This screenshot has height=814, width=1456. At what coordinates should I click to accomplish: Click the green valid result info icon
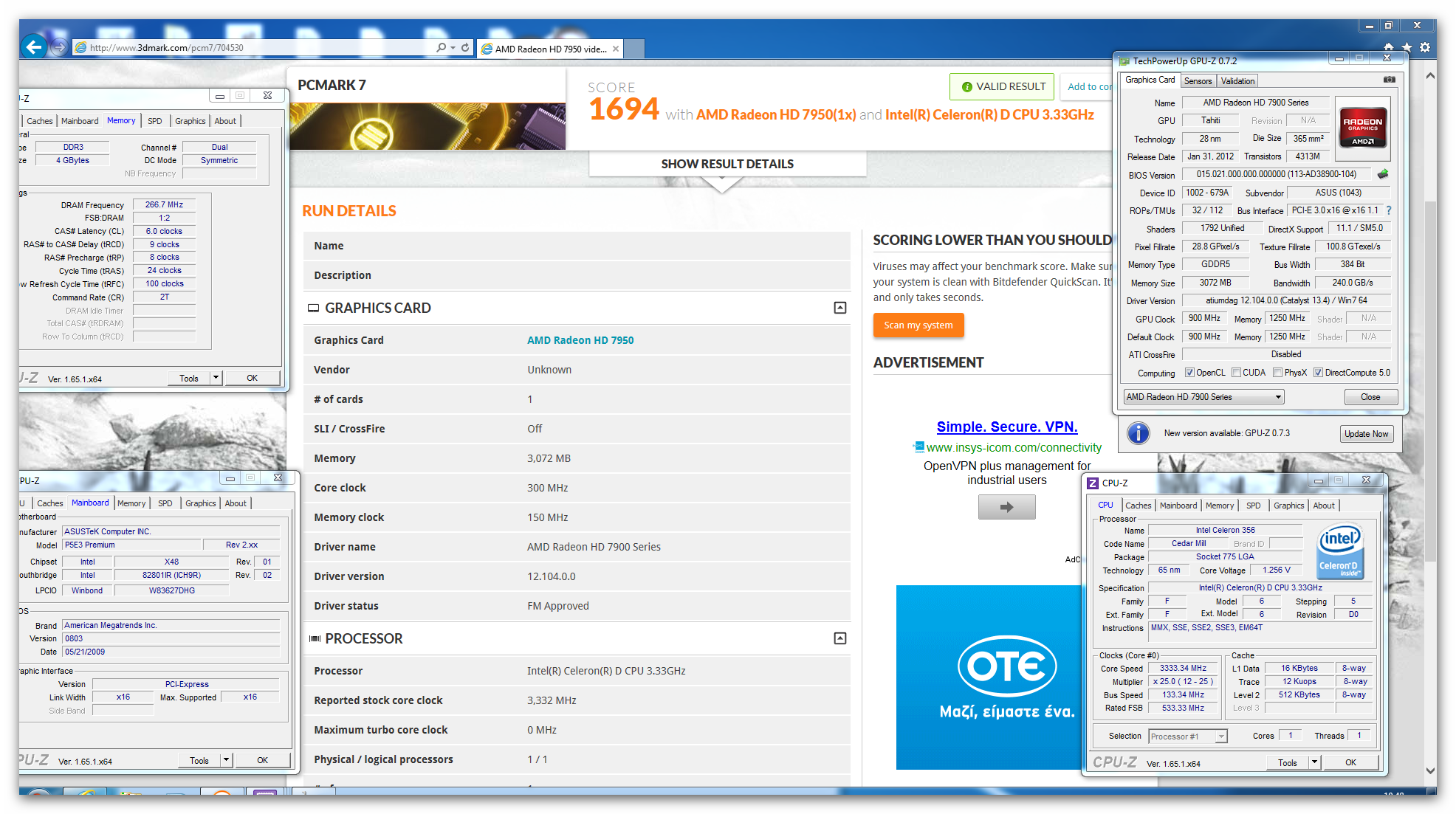(x=966, y=87)
